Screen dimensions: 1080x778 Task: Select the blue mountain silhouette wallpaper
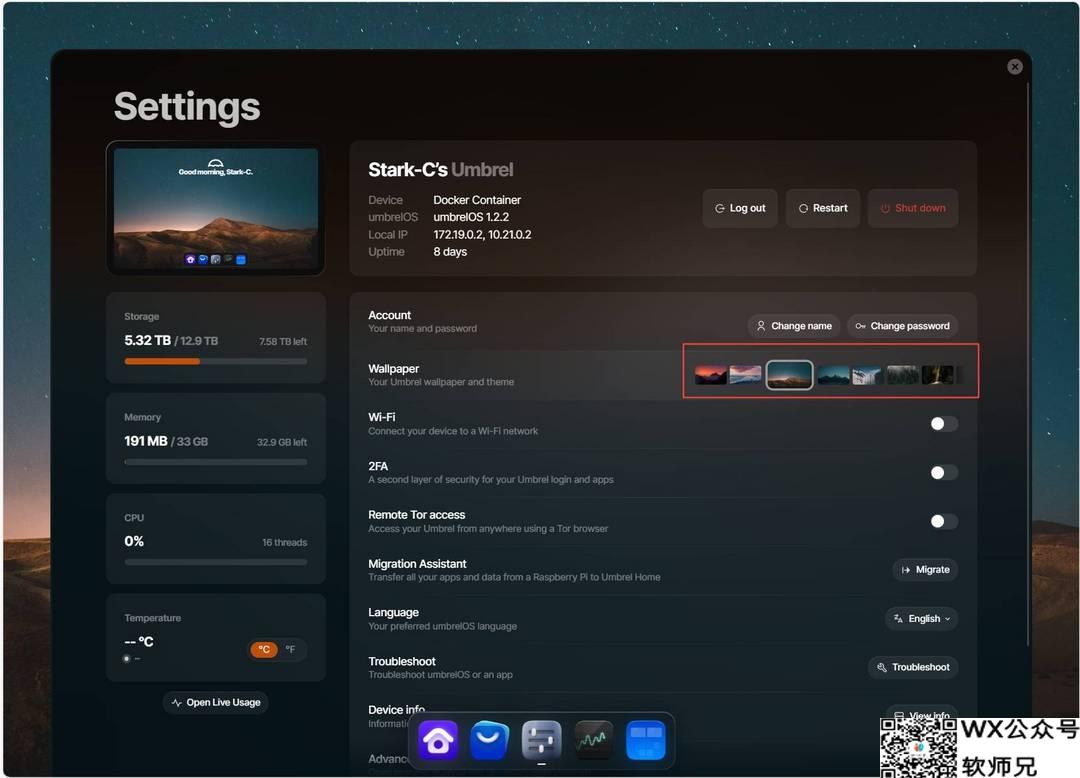833,375
